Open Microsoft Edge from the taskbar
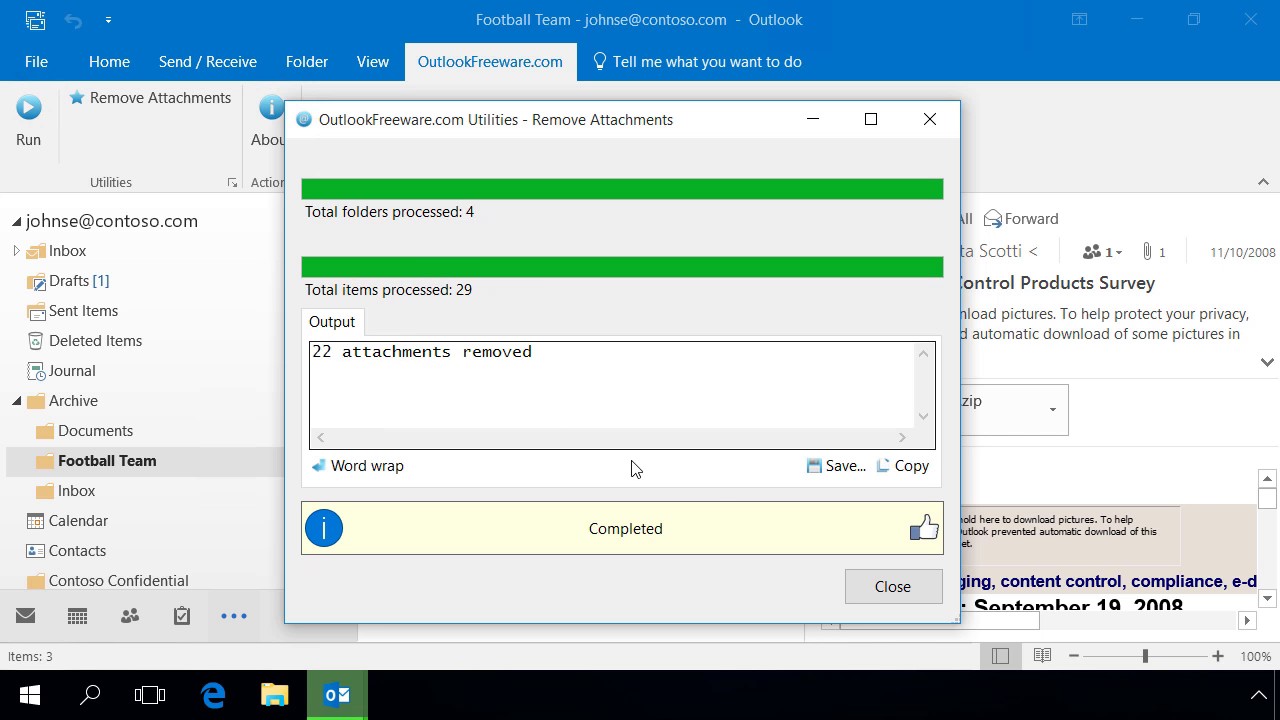 click(x=213, y=695)
